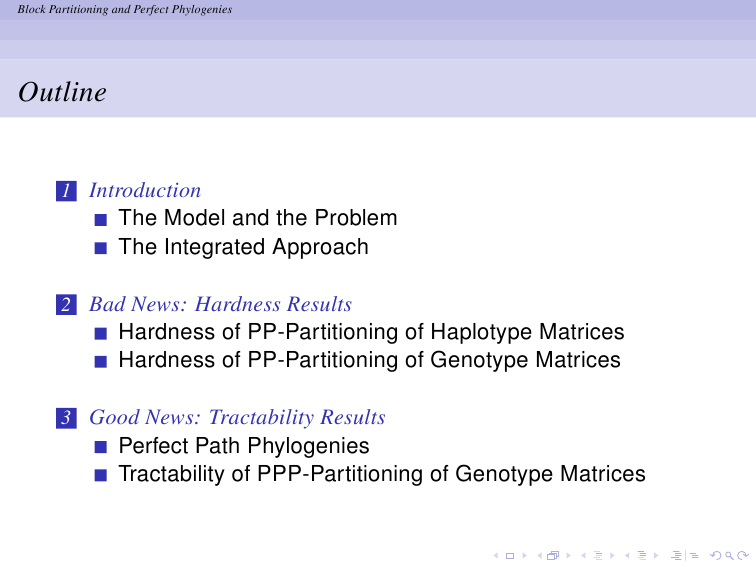Jump to The Model and the Problem
Image resolution: width=756 pixels, height=567 pixels.
[258, 218]
